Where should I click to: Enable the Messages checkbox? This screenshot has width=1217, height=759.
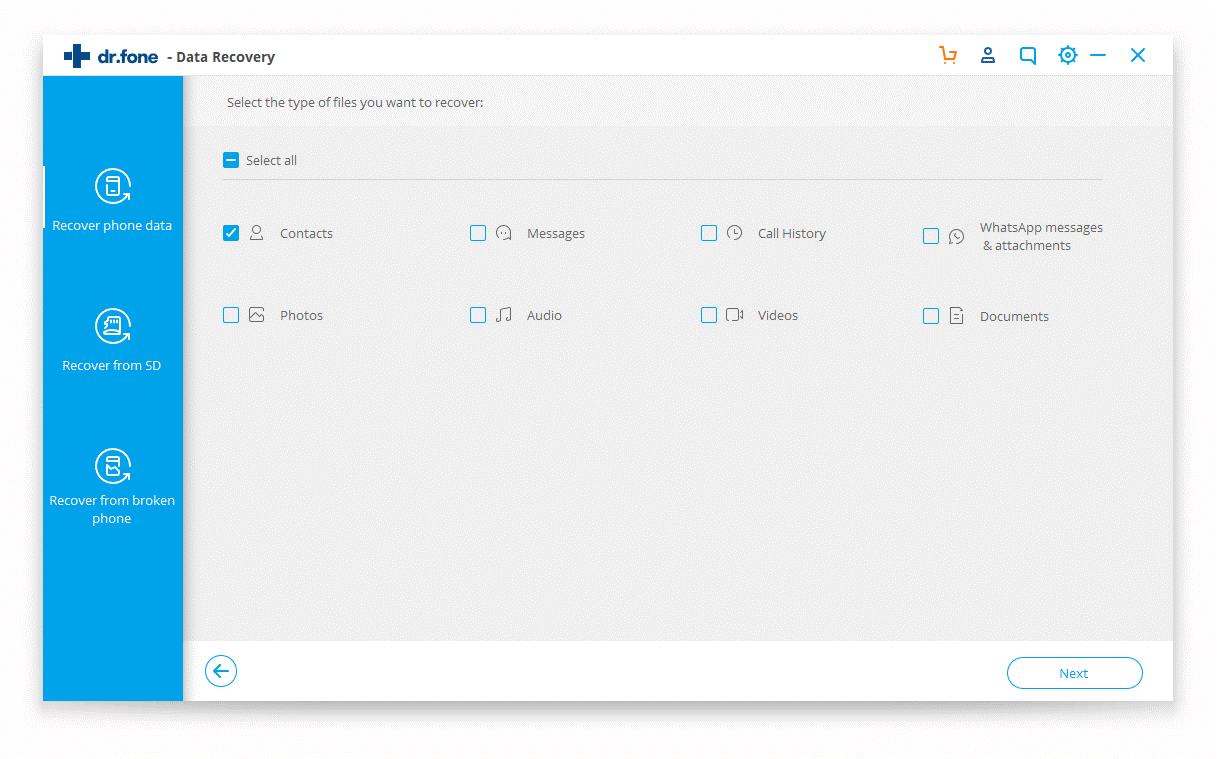coord(478,233)
